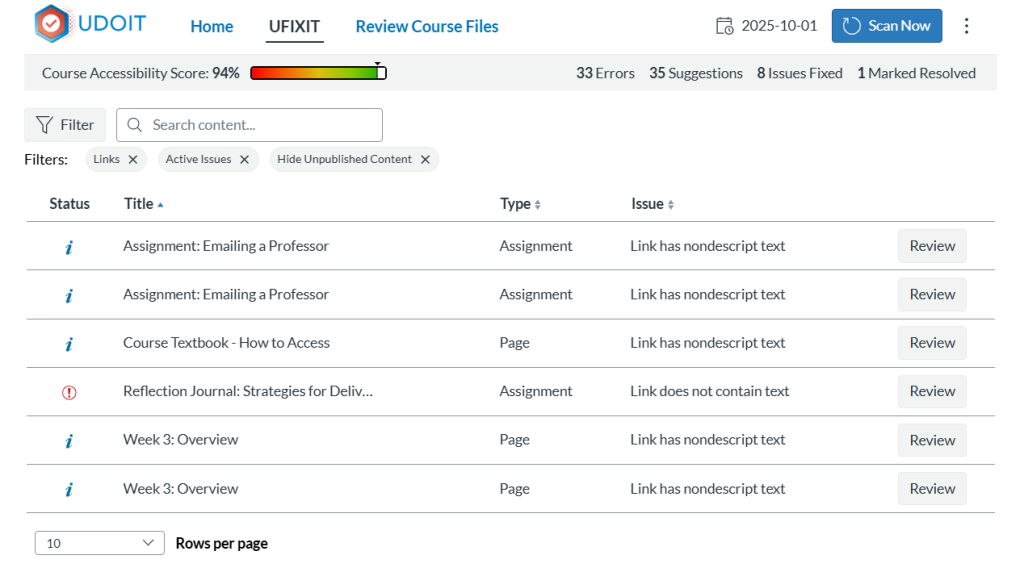The height and width of the screenshot is (572, 1024).
Task: Click the 'Course Accessibility Score: 94%' label
Action: pos(140,73)
